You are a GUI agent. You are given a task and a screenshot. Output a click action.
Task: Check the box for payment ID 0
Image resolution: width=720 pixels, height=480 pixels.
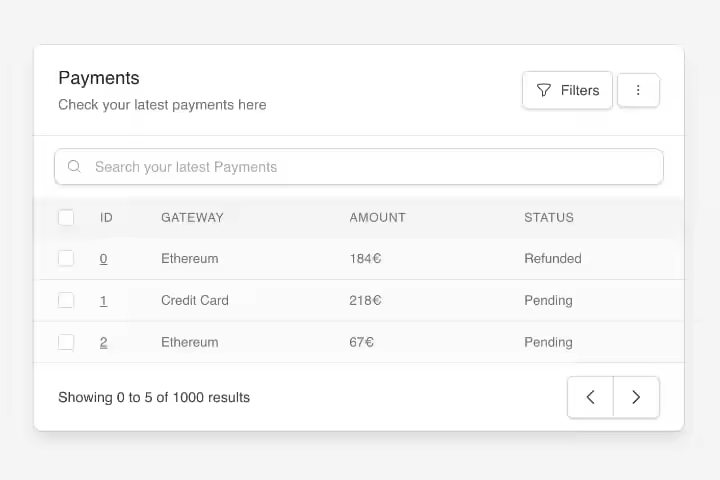point(66,258)
